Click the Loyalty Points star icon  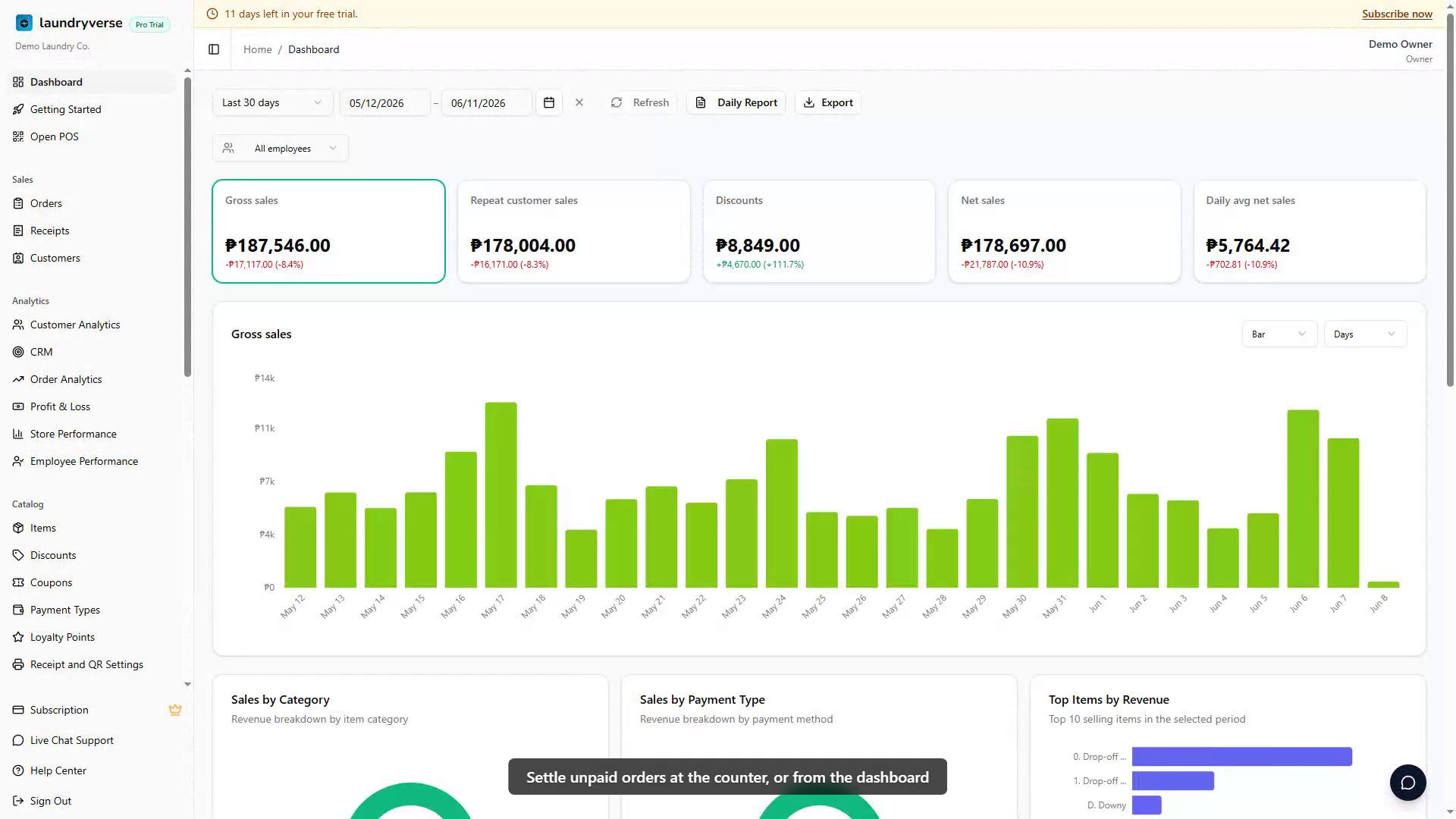point(18,637)
